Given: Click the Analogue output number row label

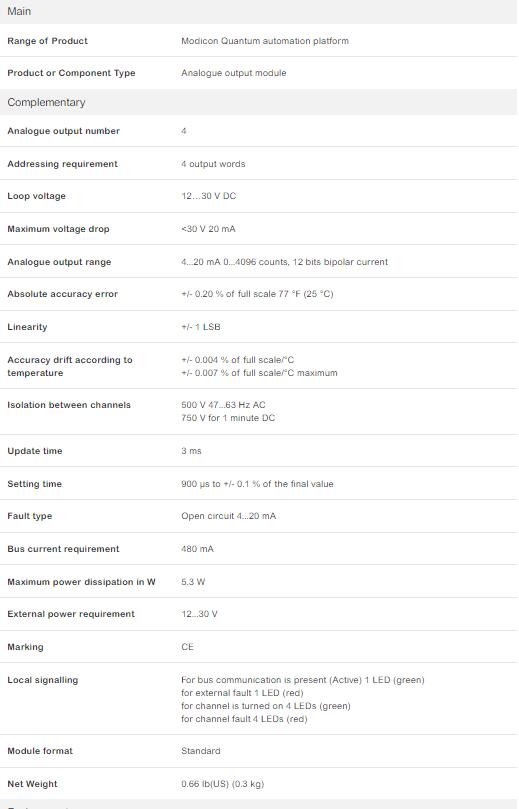Looking at the screenshot, I should pyautogui.click(x=63, y=131).
